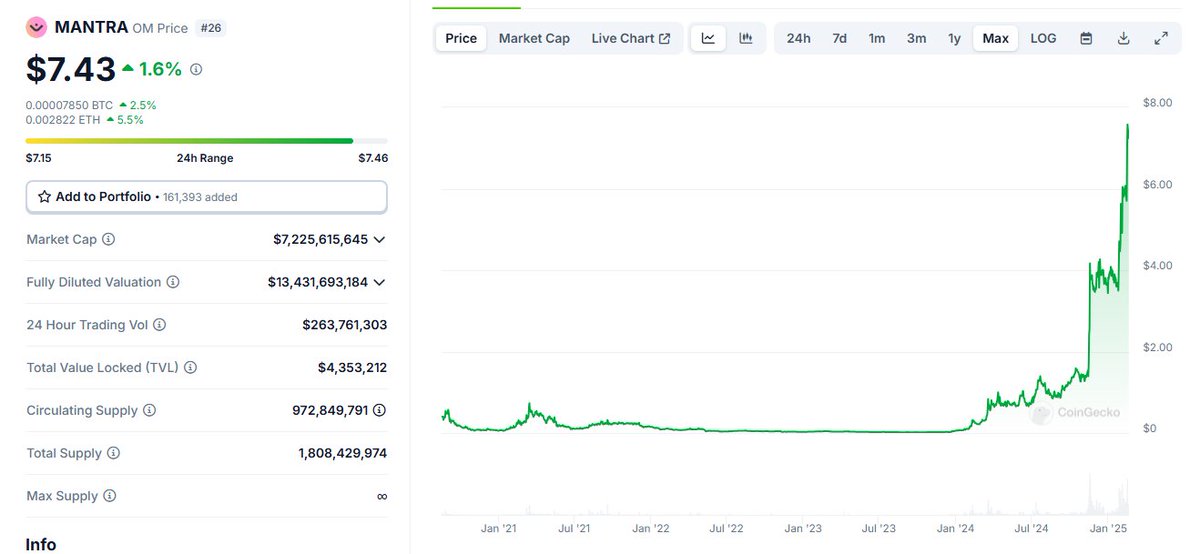Click the $7,225,615,645 market cap value

pos(320,240)
